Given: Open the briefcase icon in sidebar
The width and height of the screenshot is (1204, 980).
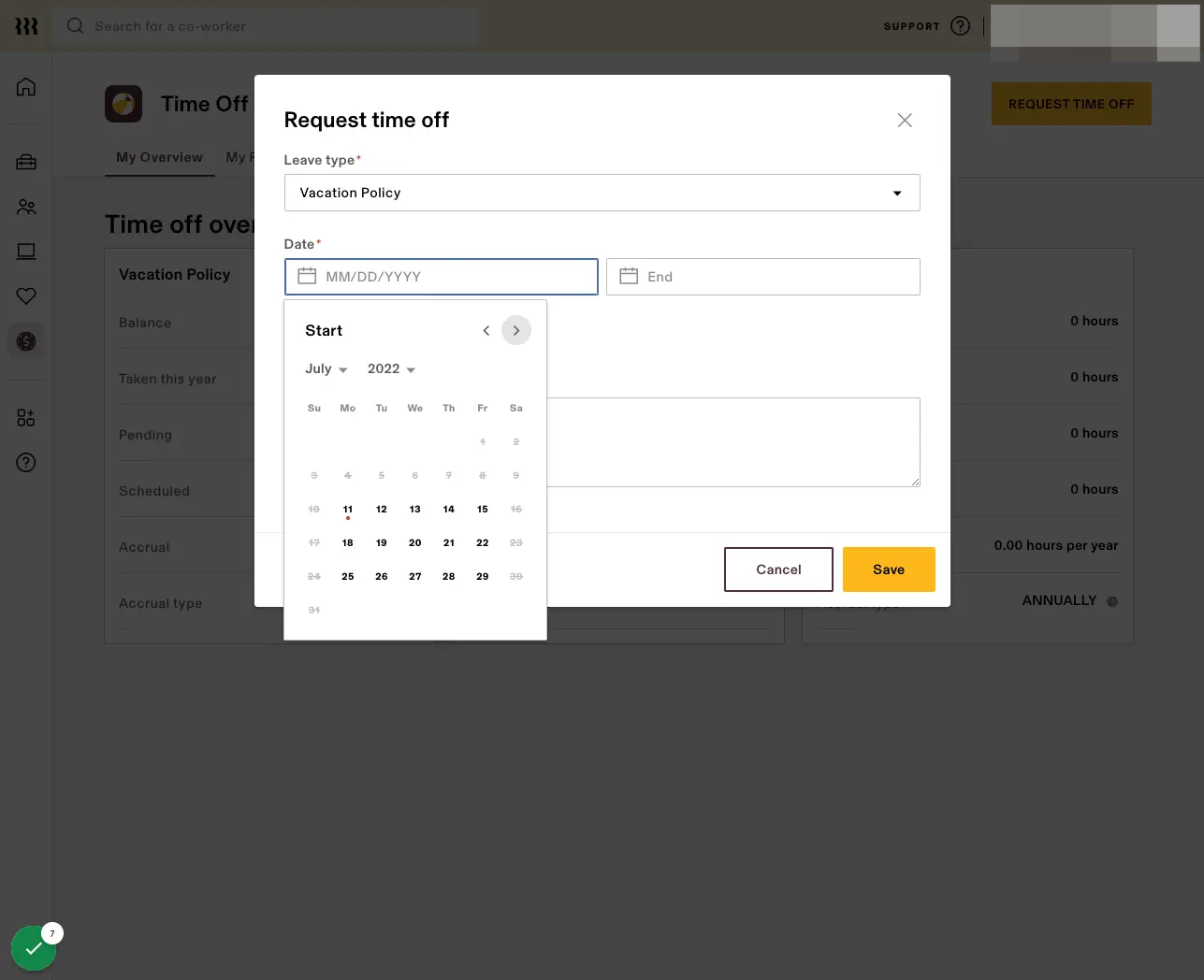Looking at the screenshot, I should pyautogui.click(x=26, y=162).
